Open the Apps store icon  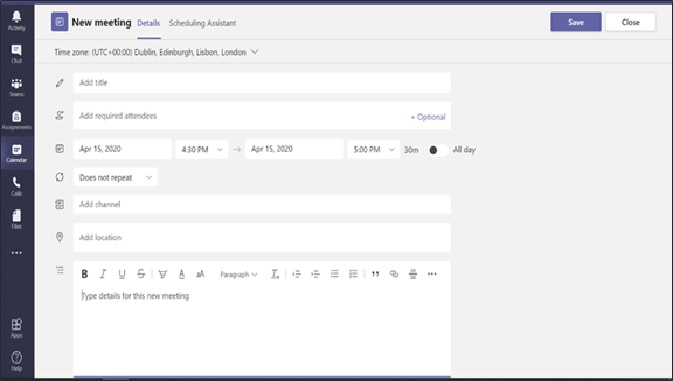pos(16,329)
